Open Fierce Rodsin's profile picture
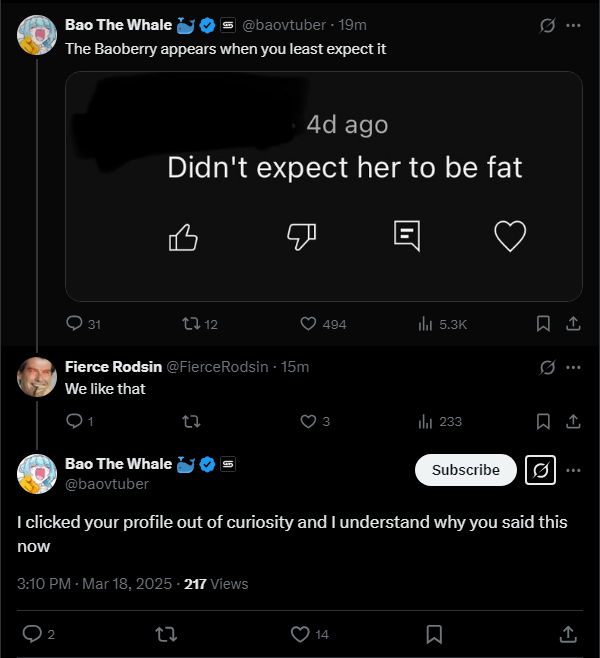600x658 pixels. [x=37, y=376]
